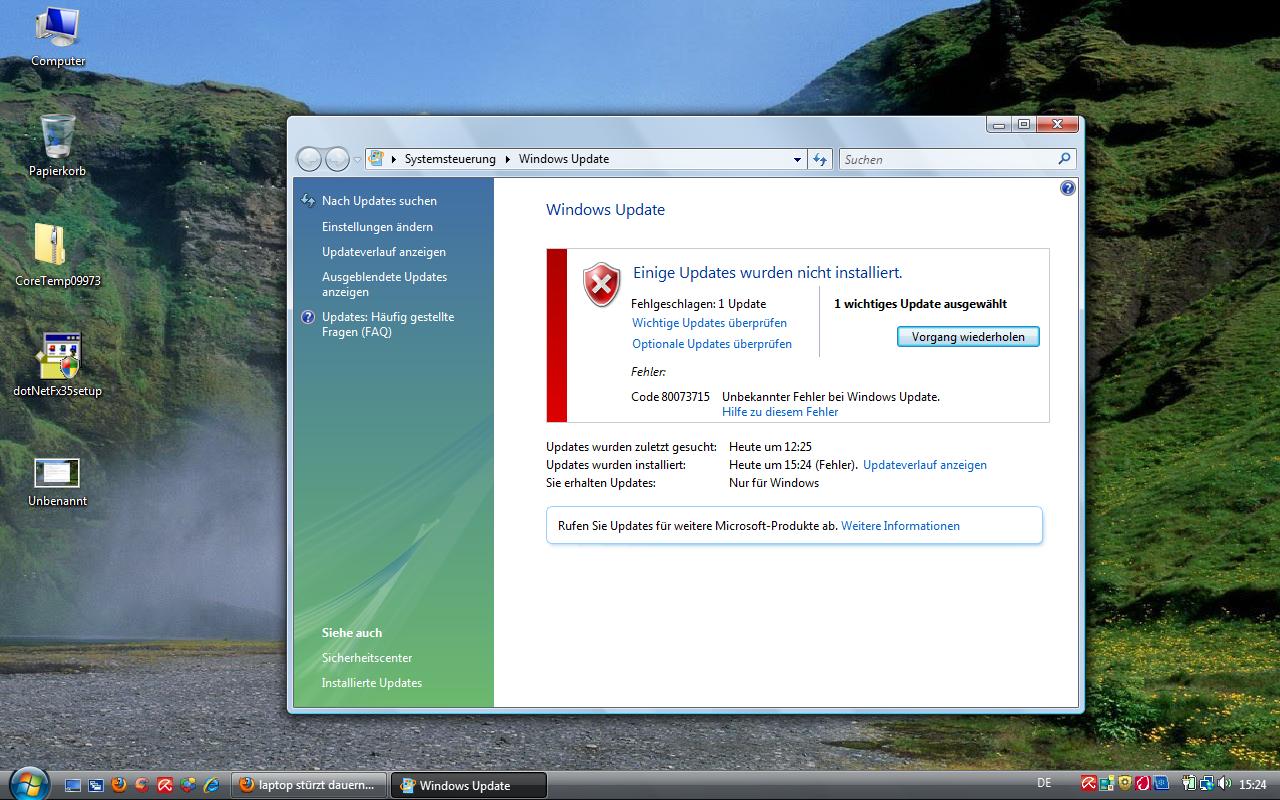This screenshot has width=1280, height=800.
Task: Open Sicherheitscenter link
Action: point(367,658)
